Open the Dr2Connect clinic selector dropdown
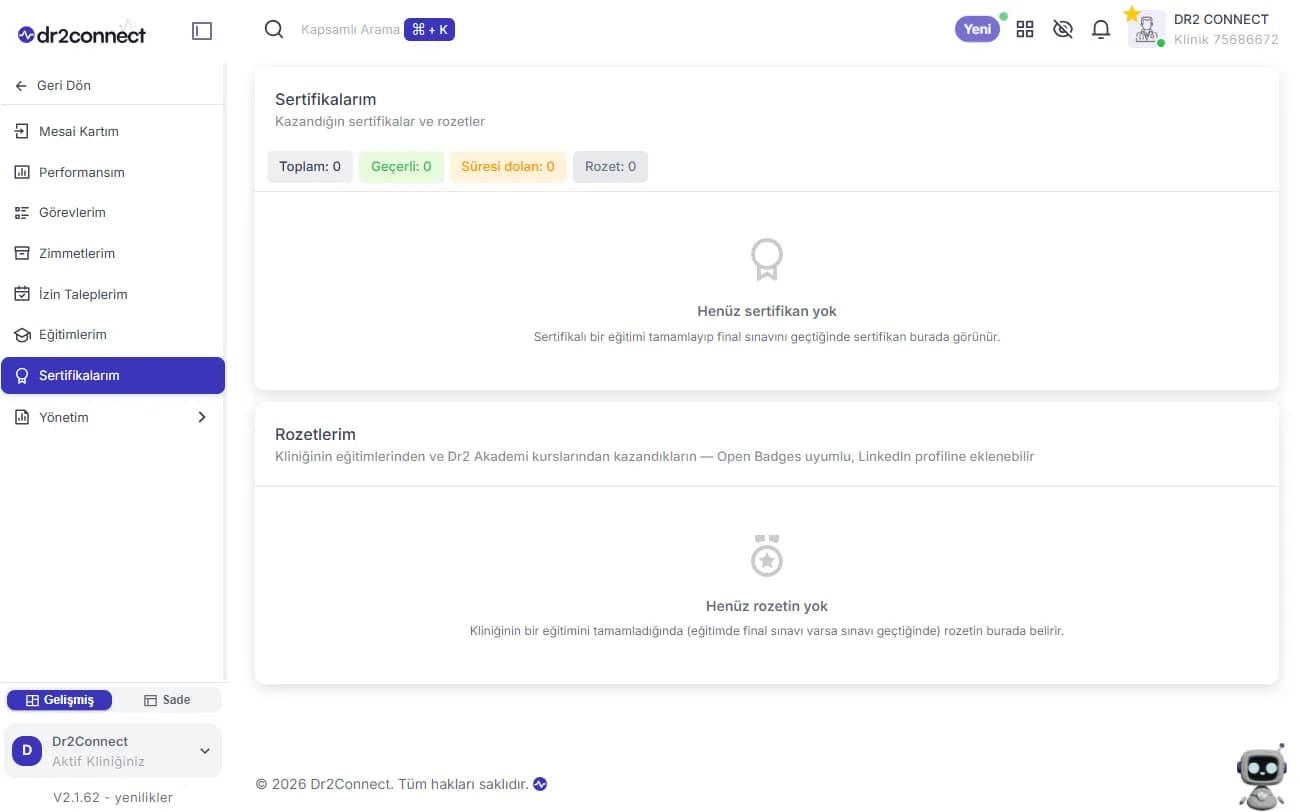Screen dimensions: 1300x812 tap(113, 751)
